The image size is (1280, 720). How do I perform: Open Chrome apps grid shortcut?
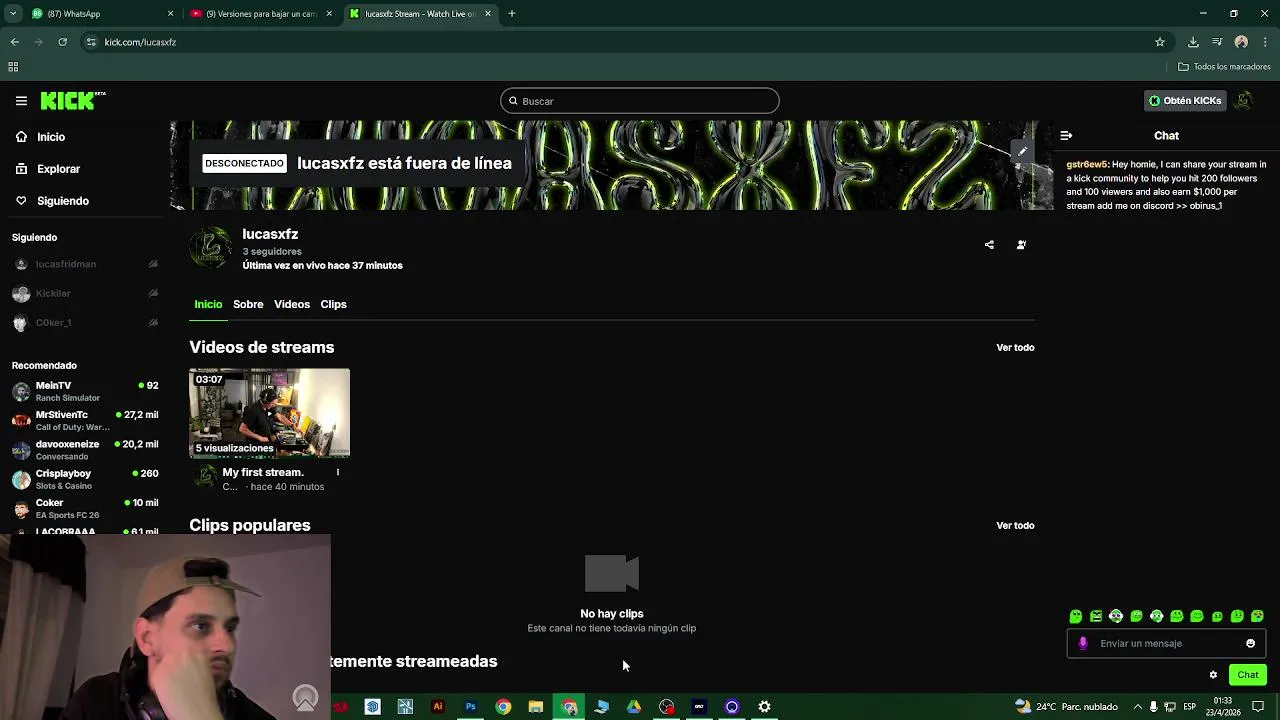click(x=13, y=67)
